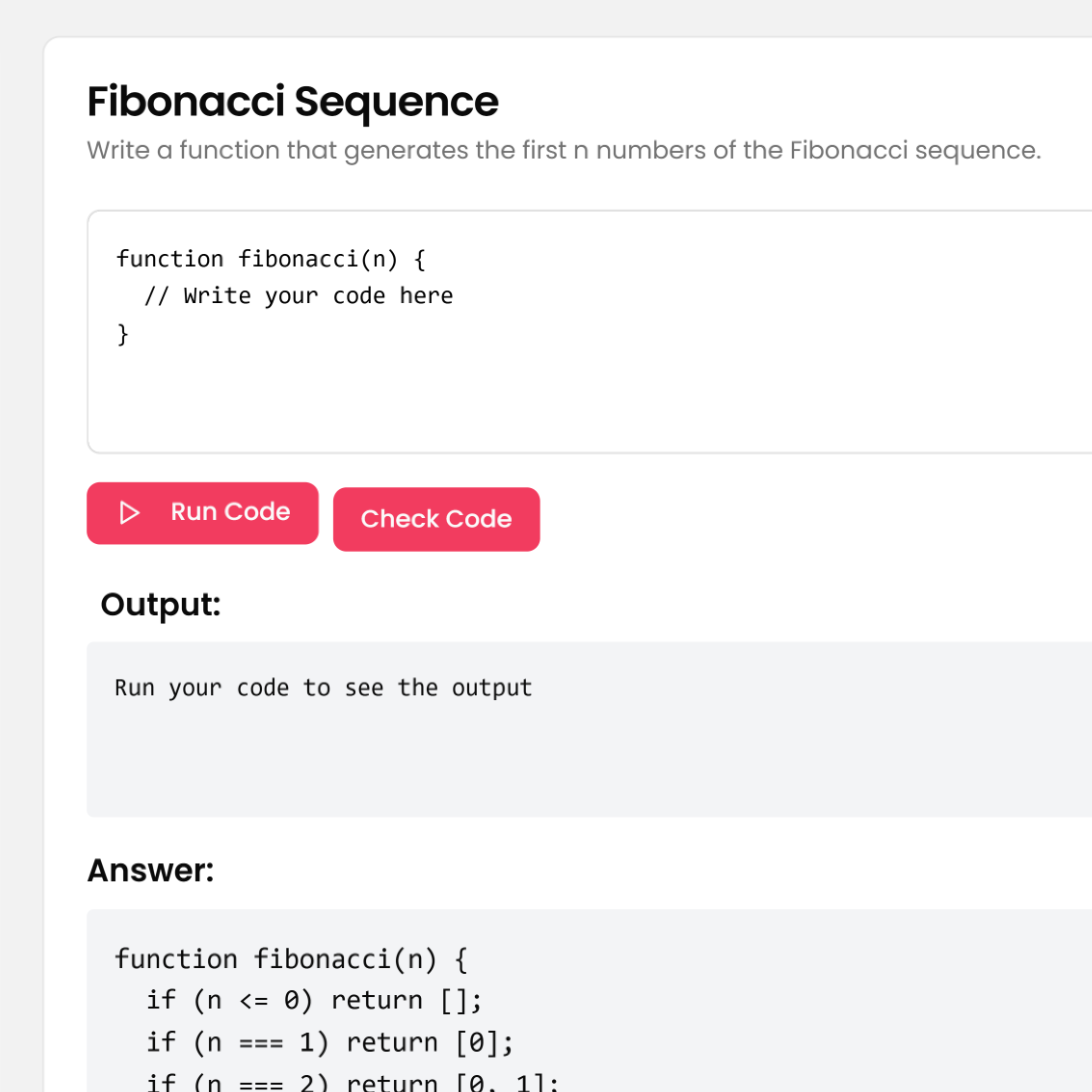The width and height of the screenshot is (1092, 1092).
Task: Click the closing brace in the code editor
Action: pos(123,334)
